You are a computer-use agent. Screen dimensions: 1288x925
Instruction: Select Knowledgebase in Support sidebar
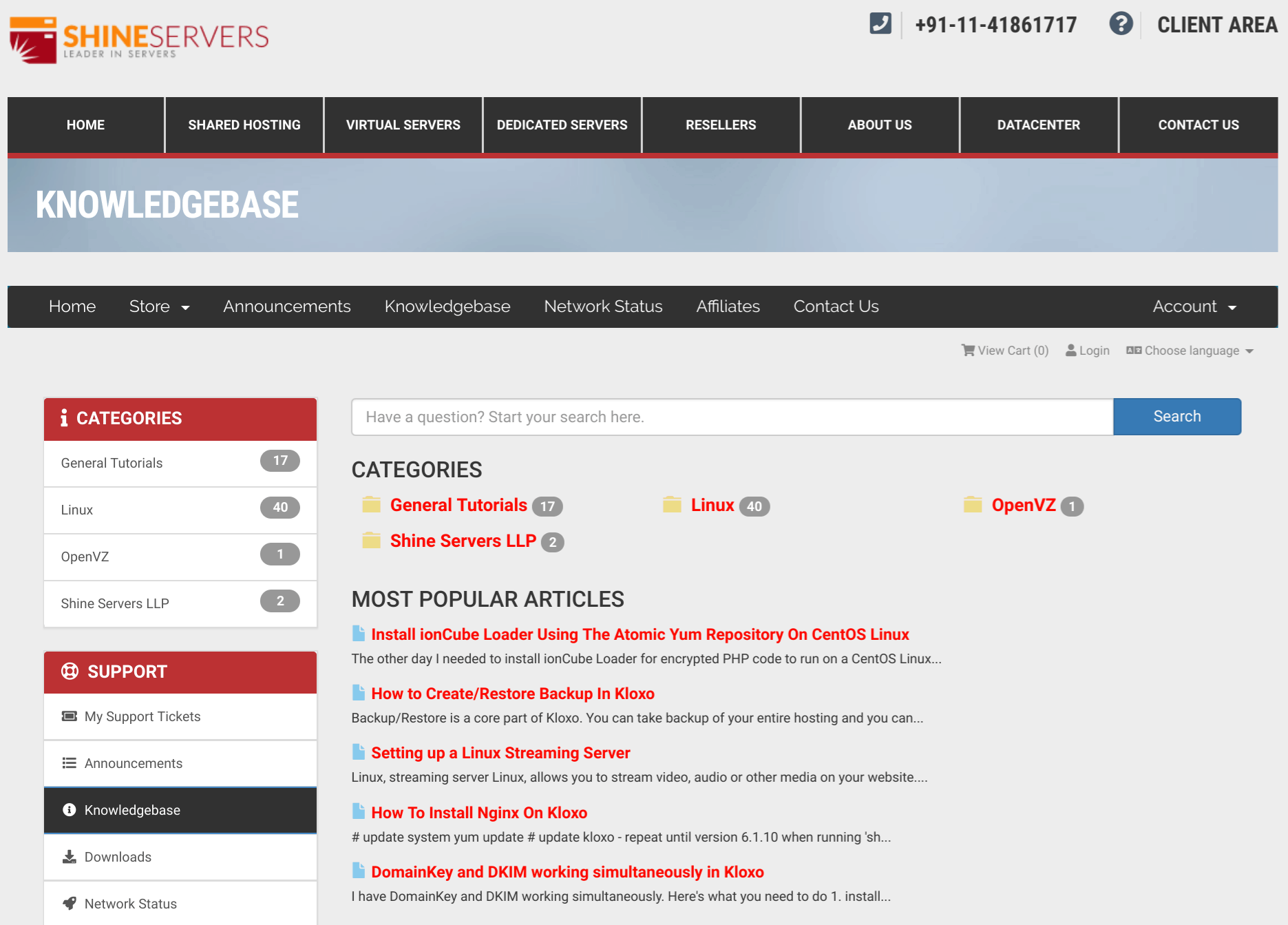coord(180,810)
